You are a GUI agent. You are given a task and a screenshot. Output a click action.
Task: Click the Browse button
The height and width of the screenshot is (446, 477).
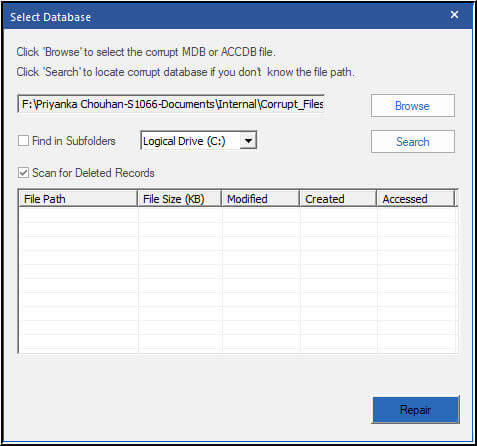pos(413,106)
